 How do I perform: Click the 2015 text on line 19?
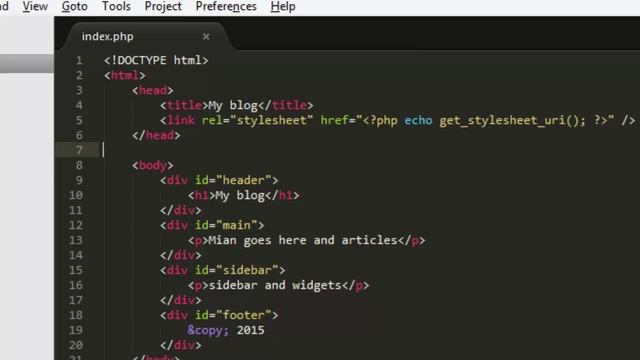tap(251, 330)
